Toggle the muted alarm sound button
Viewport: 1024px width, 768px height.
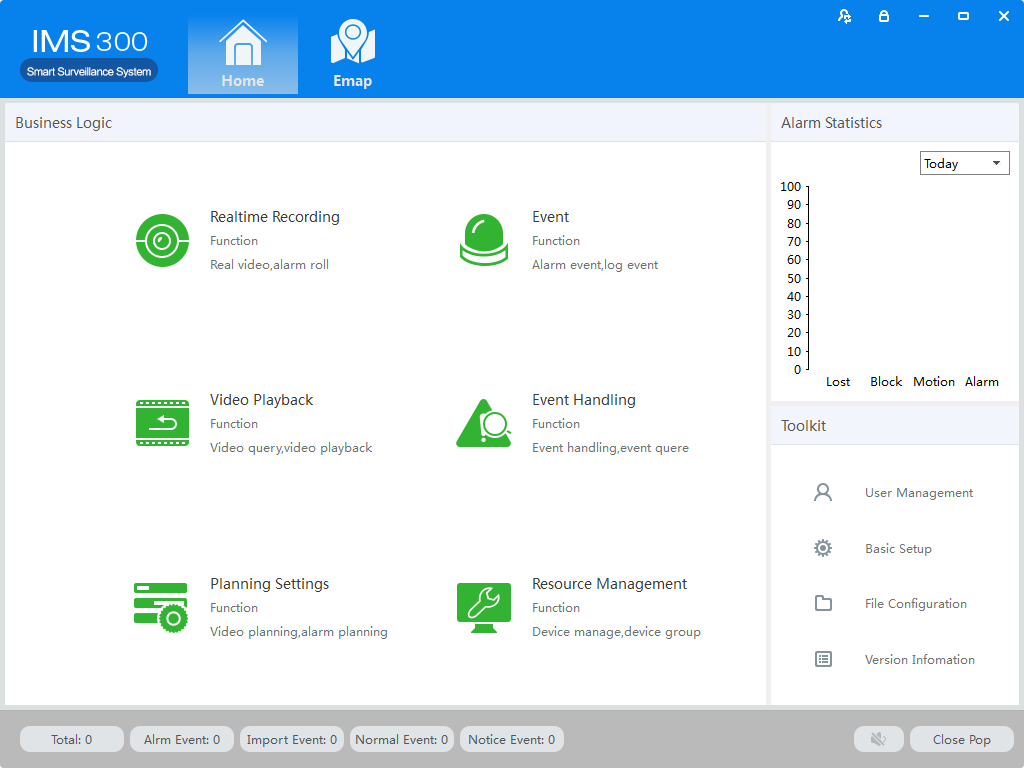[879, 740]
